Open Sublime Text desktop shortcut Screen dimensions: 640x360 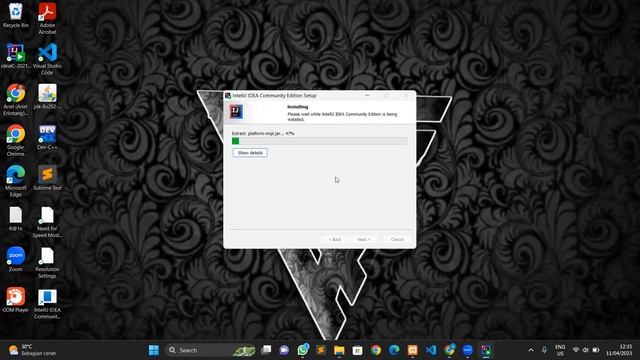coord(47,178)
